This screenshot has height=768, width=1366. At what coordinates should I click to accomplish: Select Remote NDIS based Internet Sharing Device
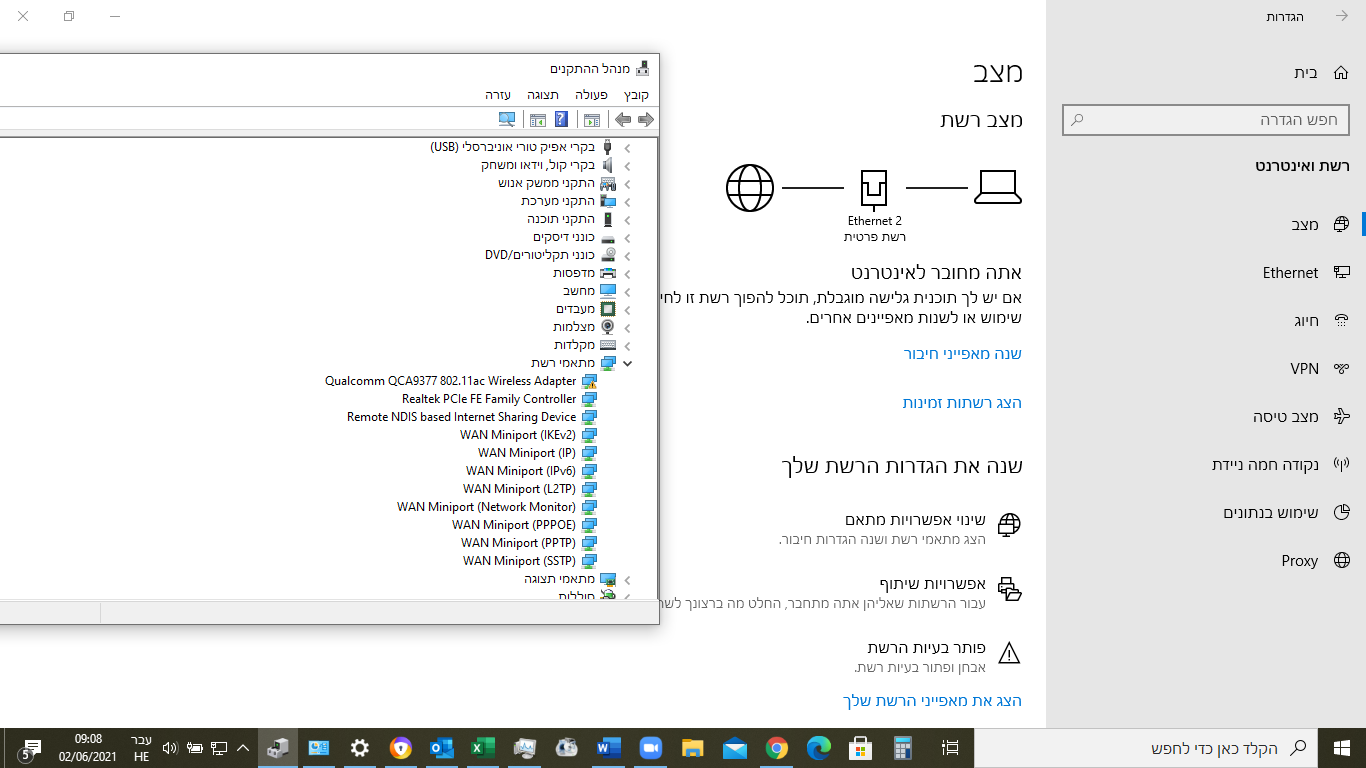point(462,417)
